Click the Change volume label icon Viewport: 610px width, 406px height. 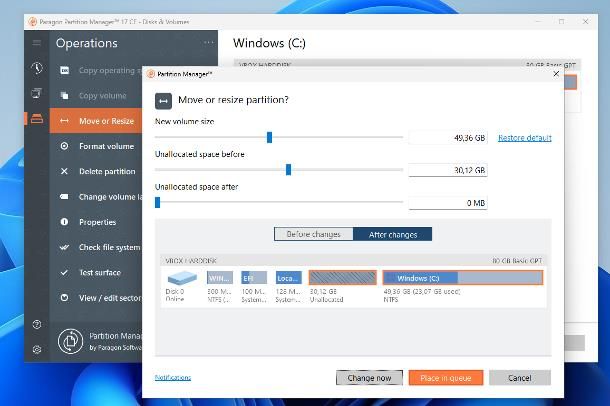click(65, 197)
